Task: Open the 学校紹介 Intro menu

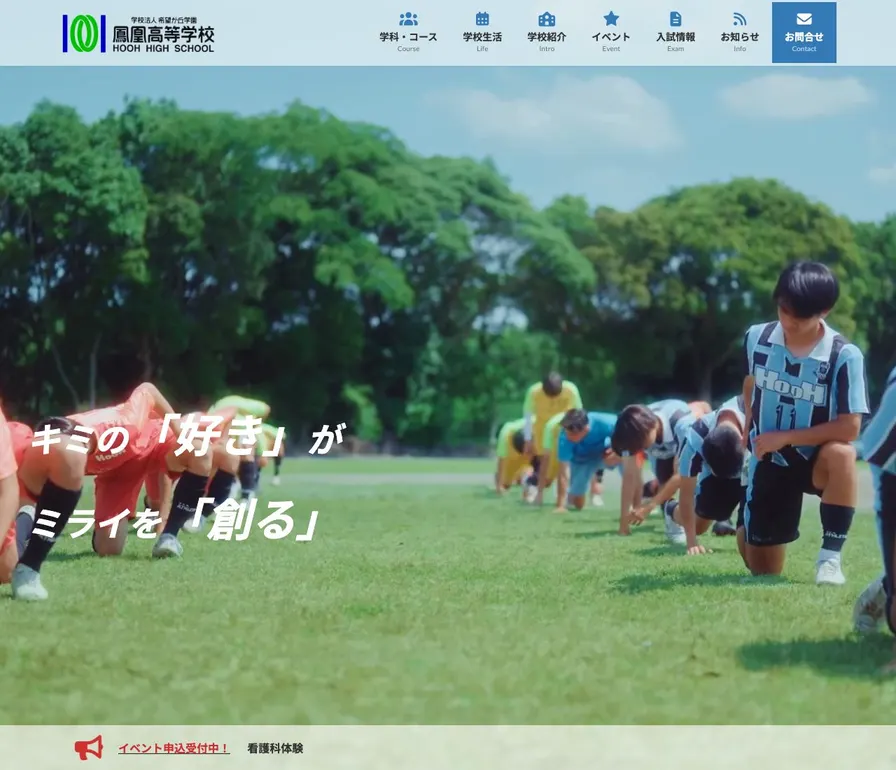Action: [547, 33]
